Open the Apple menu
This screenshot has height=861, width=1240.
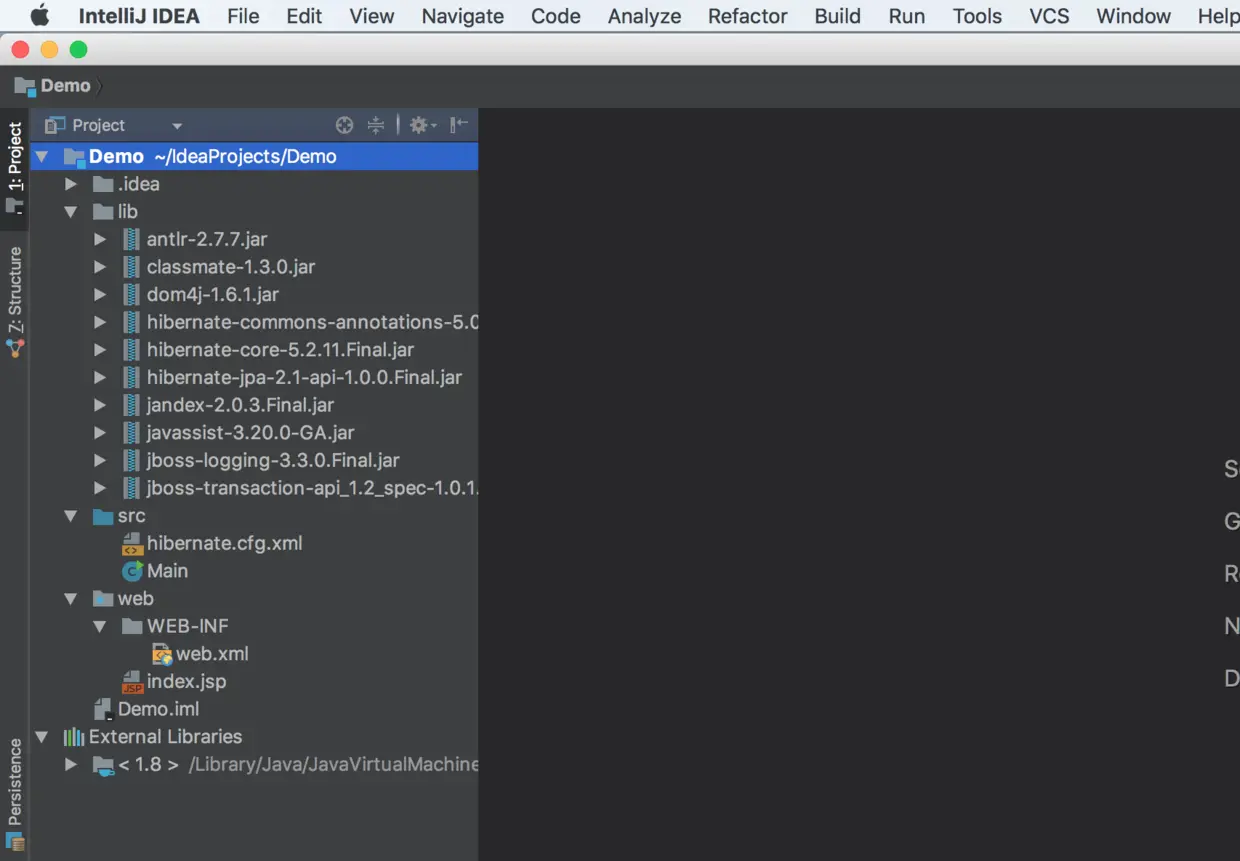(40, 16)
